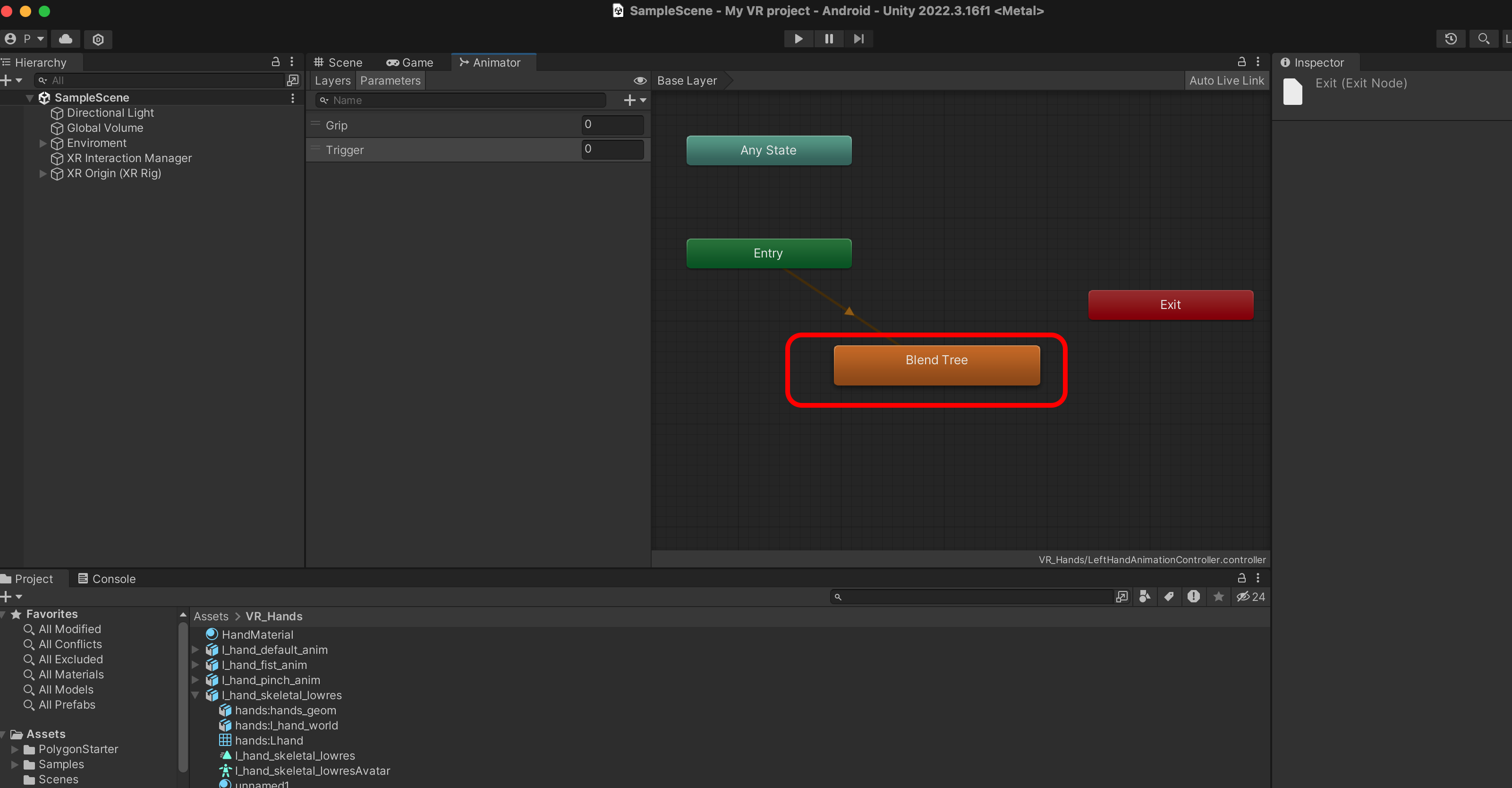This screenshot has width=1512, height=788.
Task: Select the Blend Tree state node
Action: click(x=936, y=365)
